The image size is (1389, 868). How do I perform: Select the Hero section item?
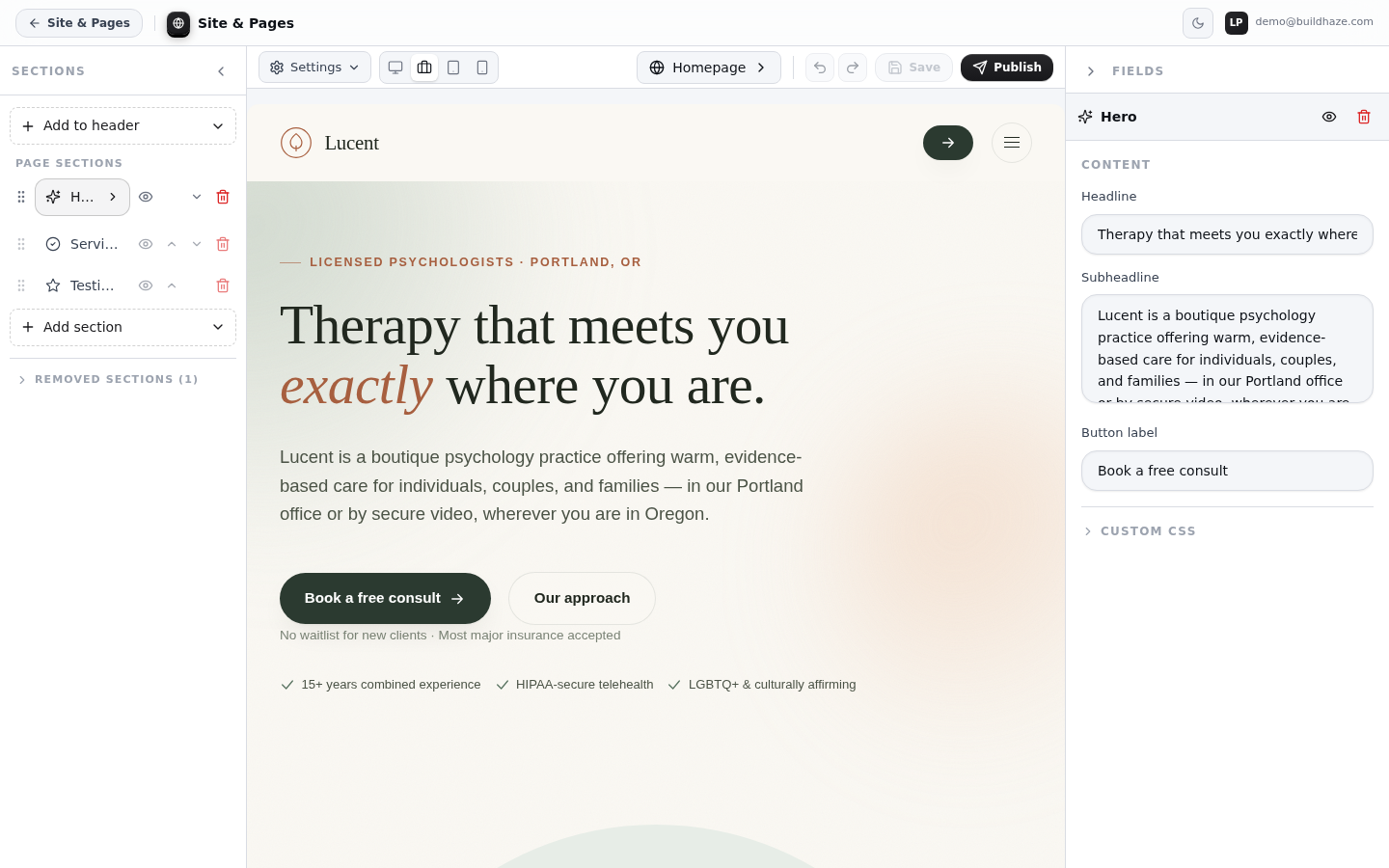(x=82, y=197)
